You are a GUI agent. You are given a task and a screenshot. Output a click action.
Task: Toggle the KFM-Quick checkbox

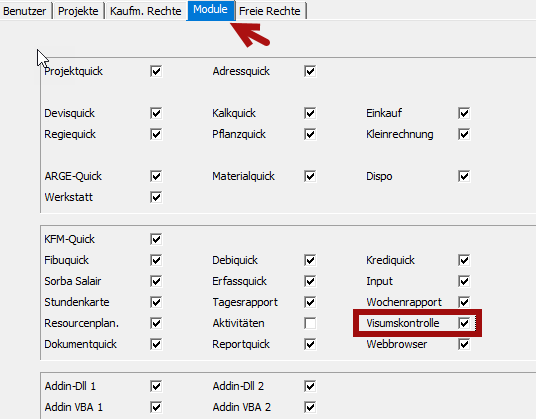[156, 239]
